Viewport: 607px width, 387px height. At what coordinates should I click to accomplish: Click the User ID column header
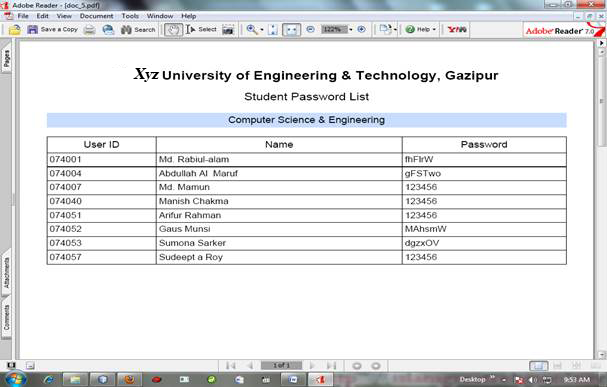101,144
